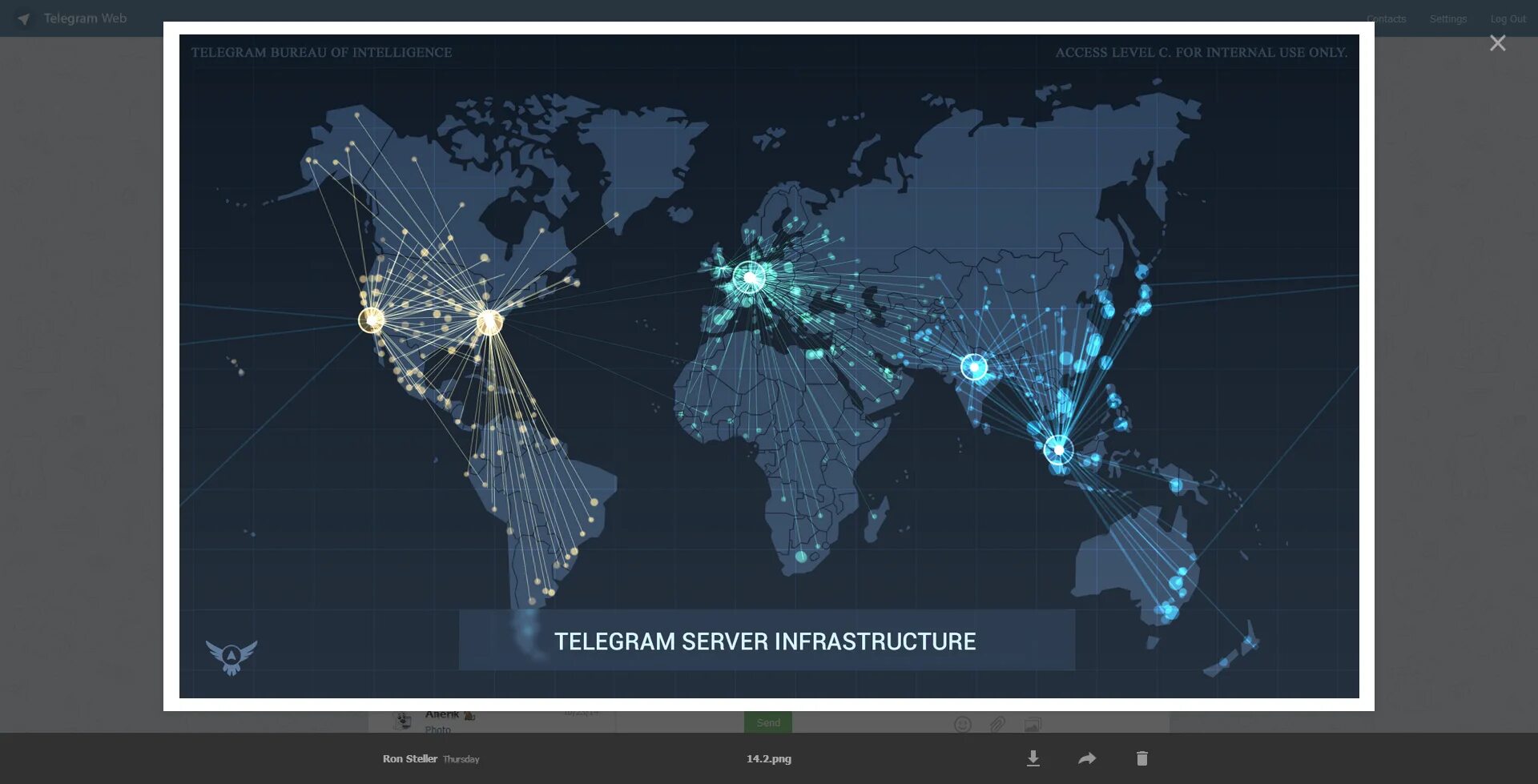Click the 14.2.png file name
1538x784 pixels.
coord(769,758)
